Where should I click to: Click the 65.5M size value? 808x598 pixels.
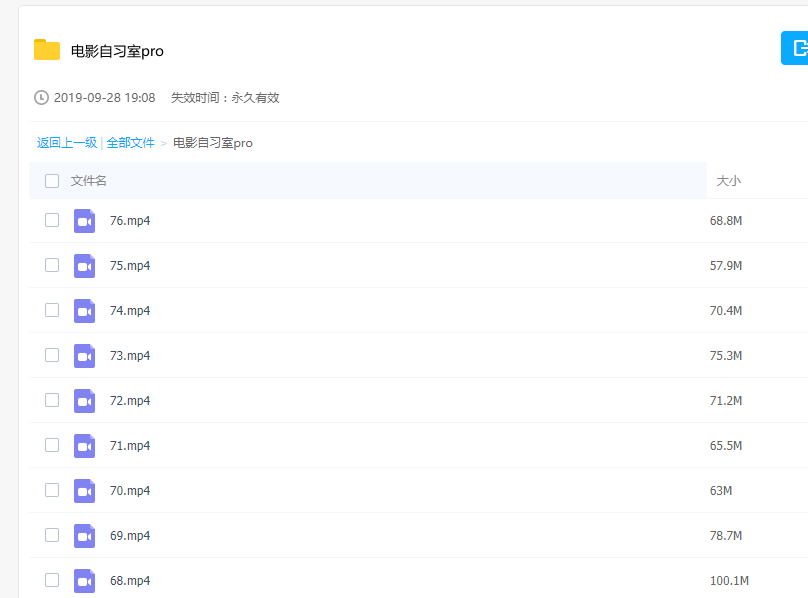tap(726, 446)
